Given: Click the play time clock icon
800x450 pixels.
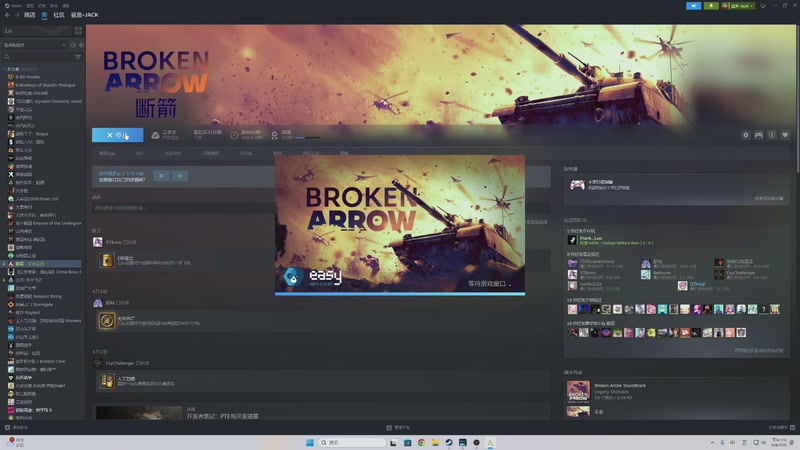Looking at the screenshot, I should (x=234, y=135).
